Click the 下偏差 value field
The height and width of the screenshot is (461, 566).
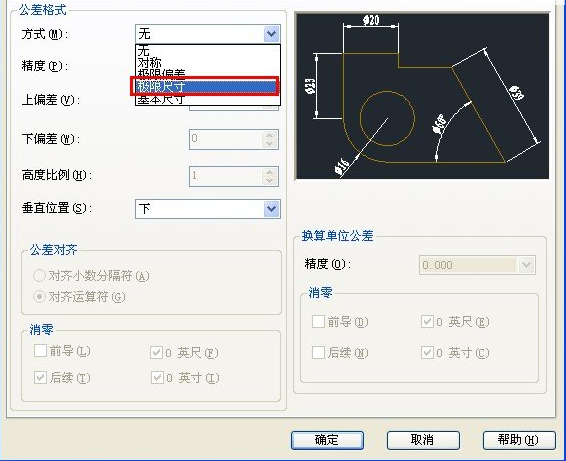tap(226, 139)
